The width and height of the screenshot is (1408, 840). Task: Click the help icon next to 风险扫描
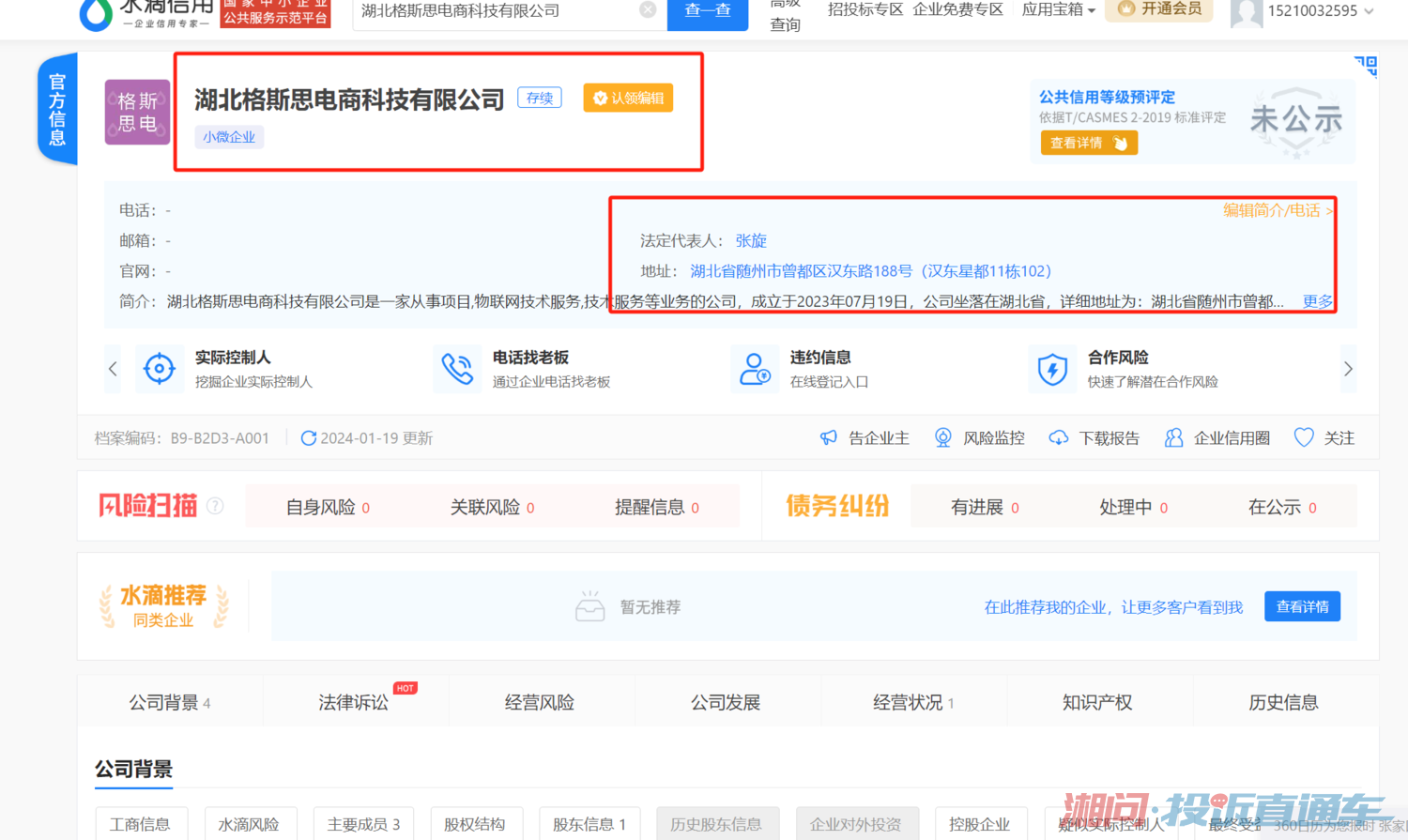pyautogui.click(x=215, y=506)
